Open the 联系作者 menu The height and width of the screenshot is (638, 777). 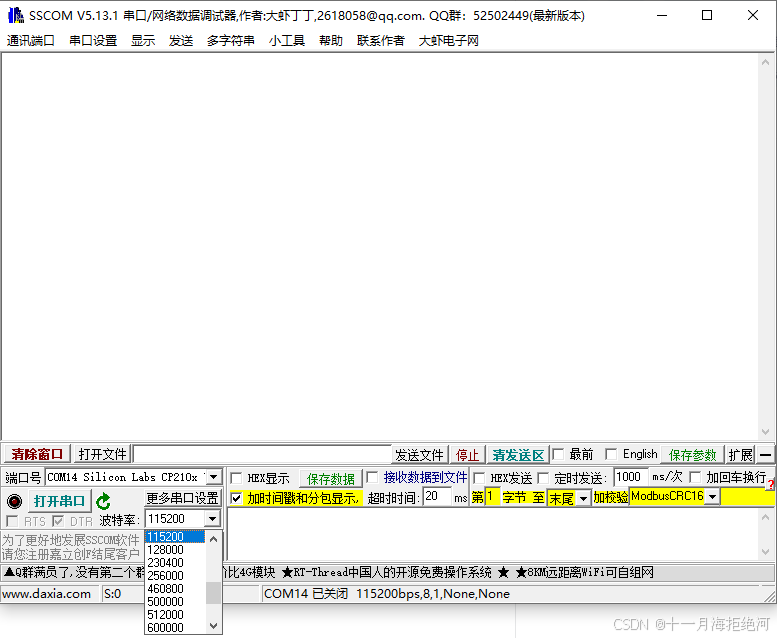(x=381, y=41)
